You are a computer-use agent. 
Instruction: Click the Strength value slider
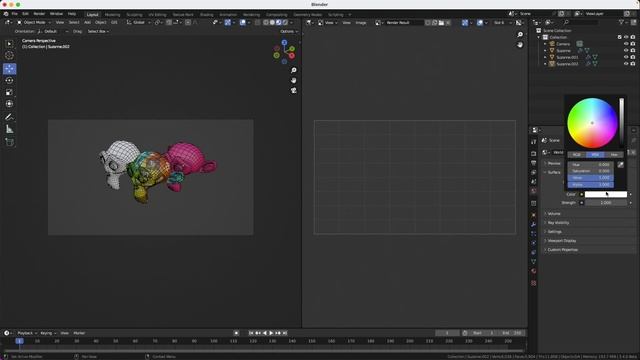[606, 202]
